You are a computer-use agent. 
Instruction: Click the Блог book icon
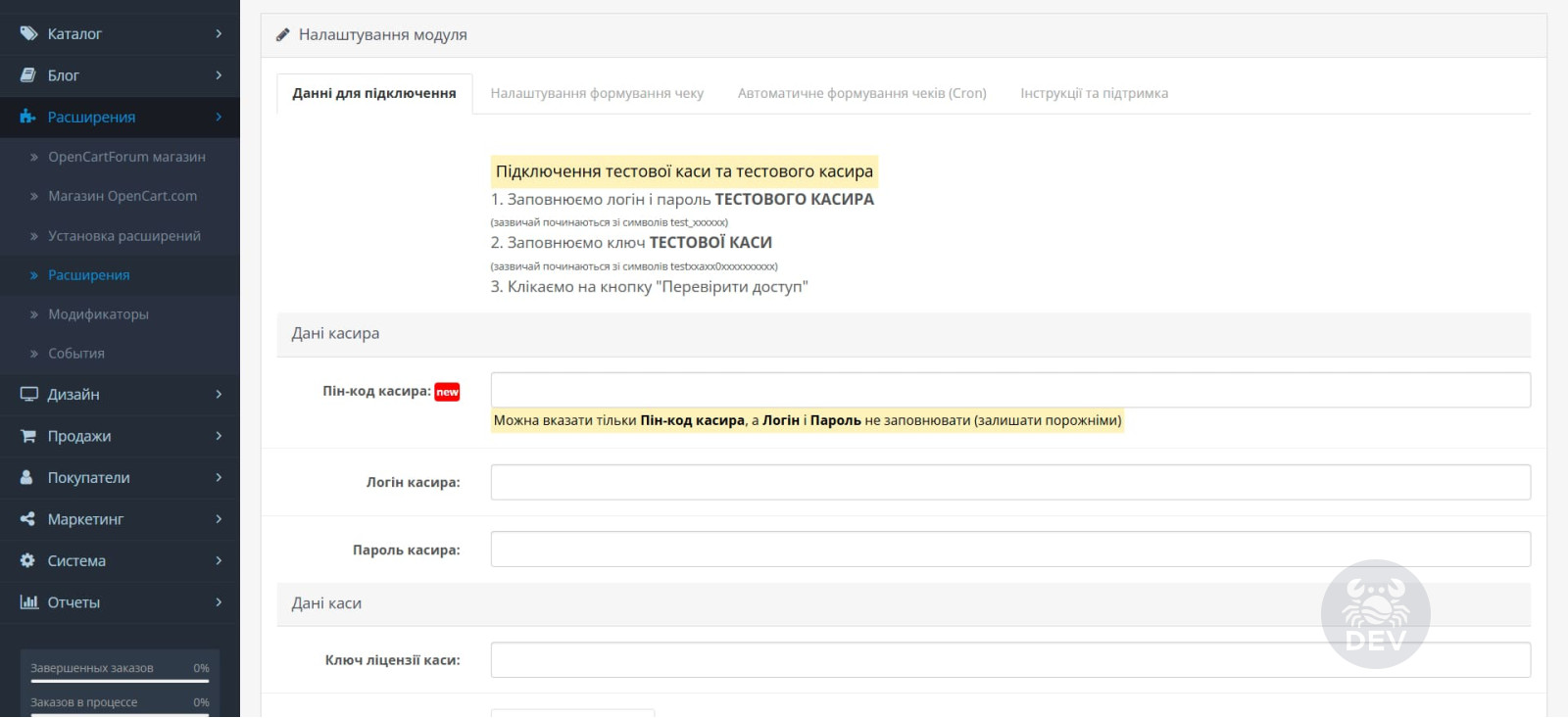pyautogui.click(x=28, y=75)
